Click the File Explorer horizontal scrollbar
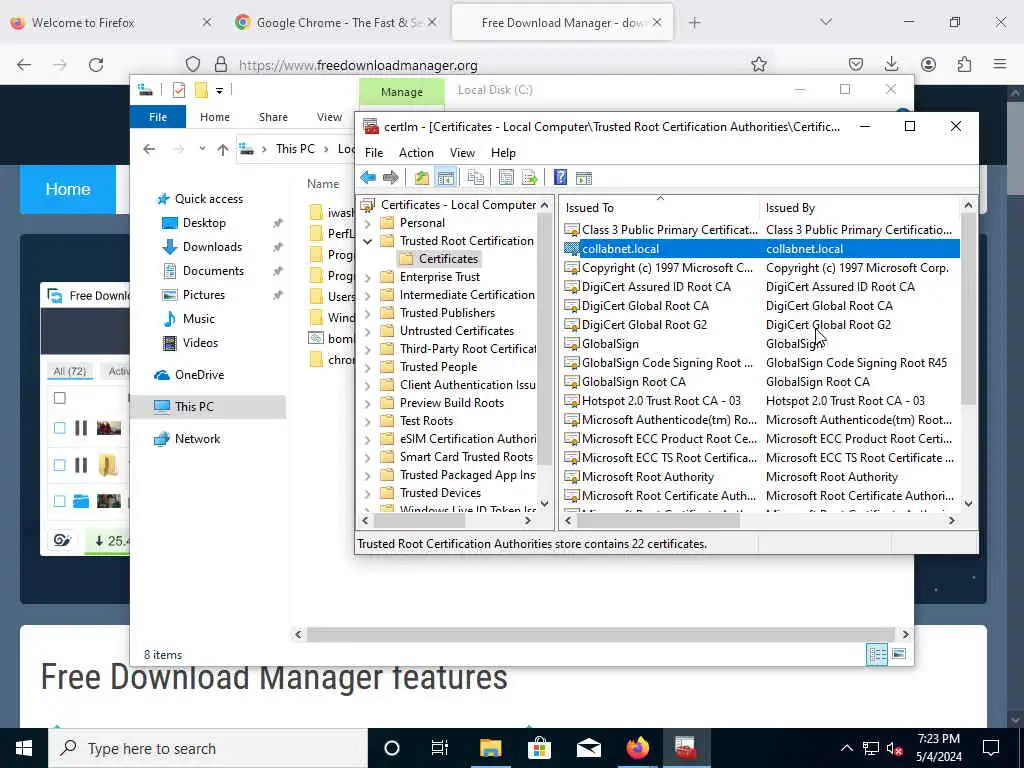The height and width of the screenshot is (768, 1024). [x=600, y=634]
